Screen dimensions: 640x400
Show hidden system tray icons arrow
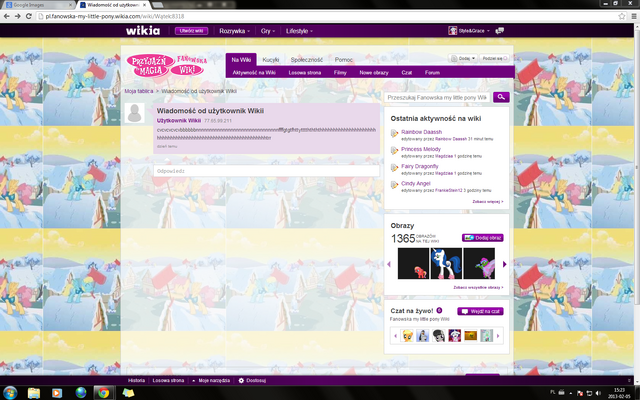[x=571, y=393]
